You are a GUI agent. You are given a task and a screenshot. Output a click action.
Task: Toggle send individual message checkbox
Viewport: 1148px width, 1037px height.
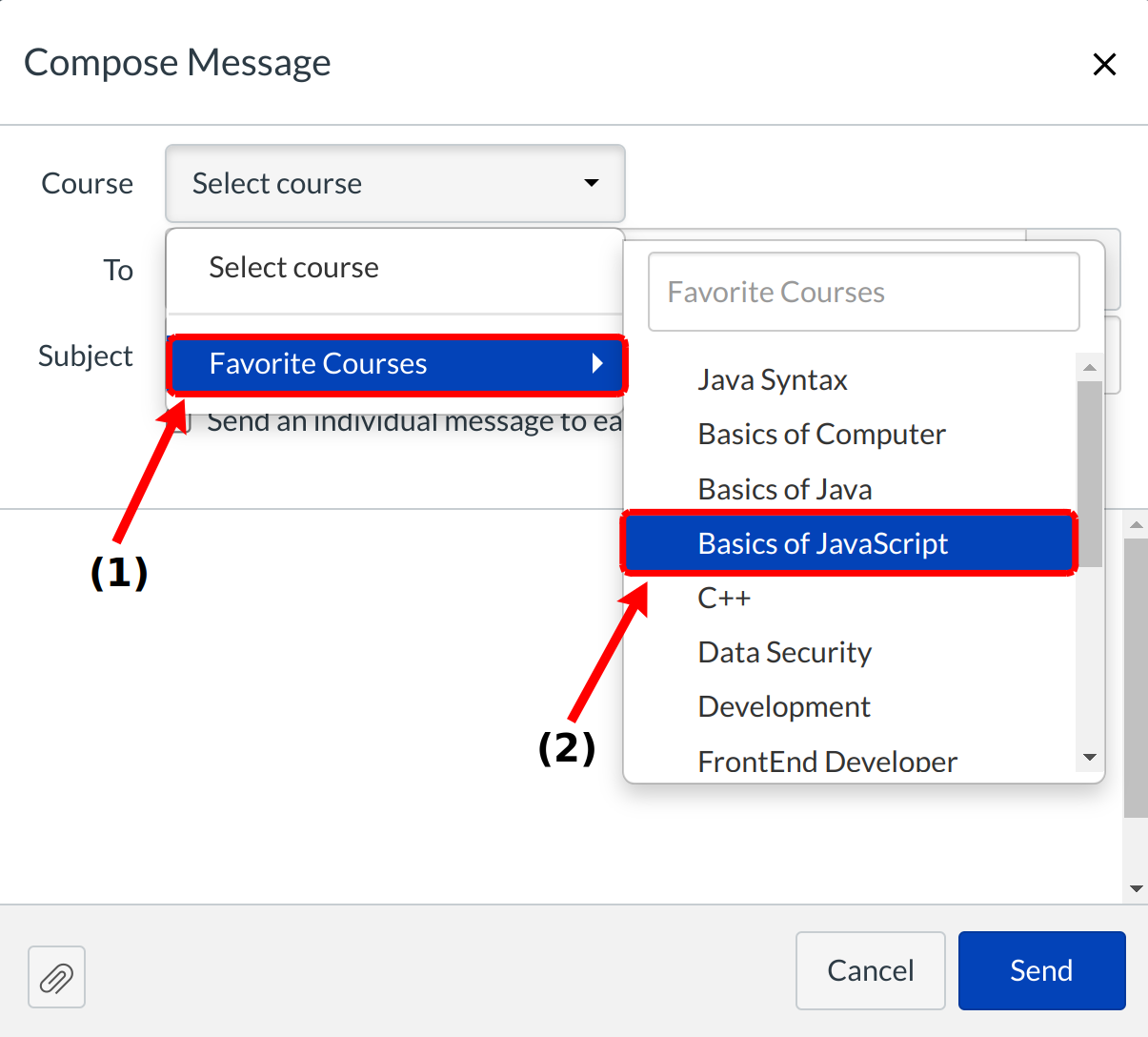[183, 422]
